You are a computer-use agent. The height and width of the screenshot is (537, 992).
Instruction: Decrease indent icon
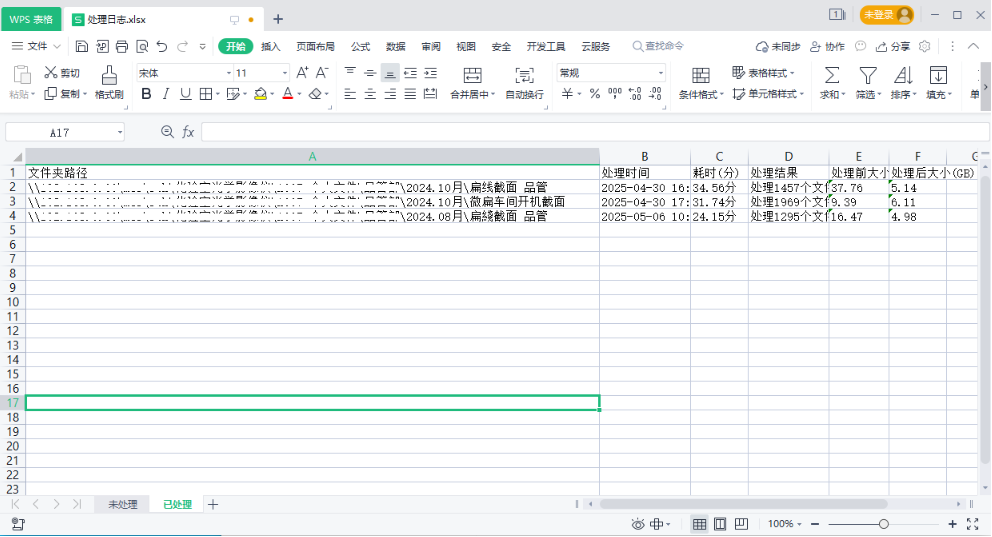411,73
